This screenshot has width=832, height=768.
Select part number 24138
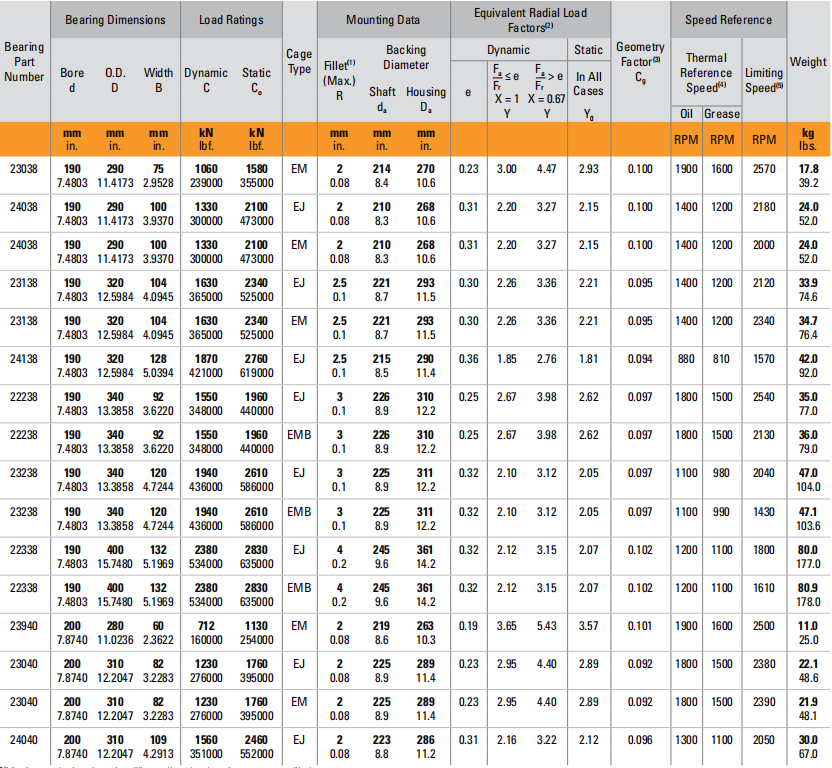click(24, 359)
